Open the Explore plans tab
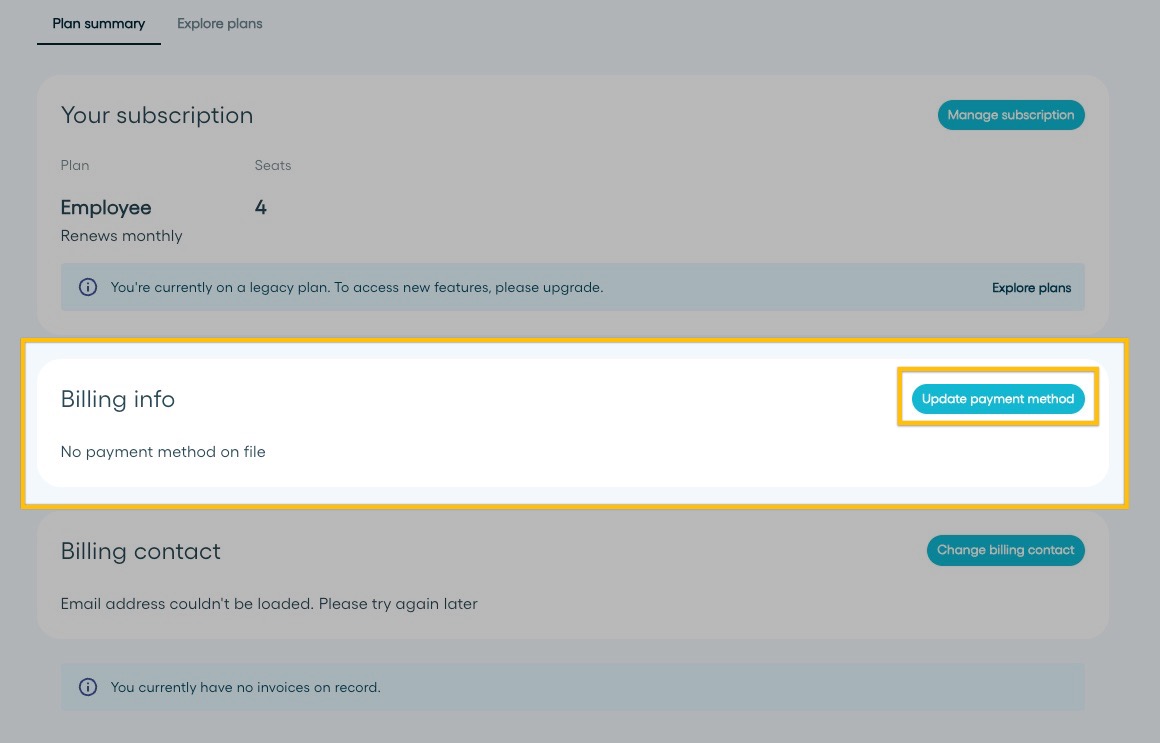Image resolution: width=1160 pixels, height=743 pixels. pyautogui.click(x=220, y=24)
